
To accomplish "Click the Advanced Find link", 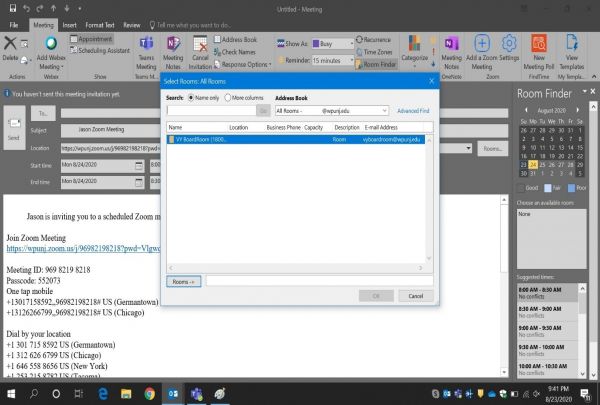I will tap(413, 111).
